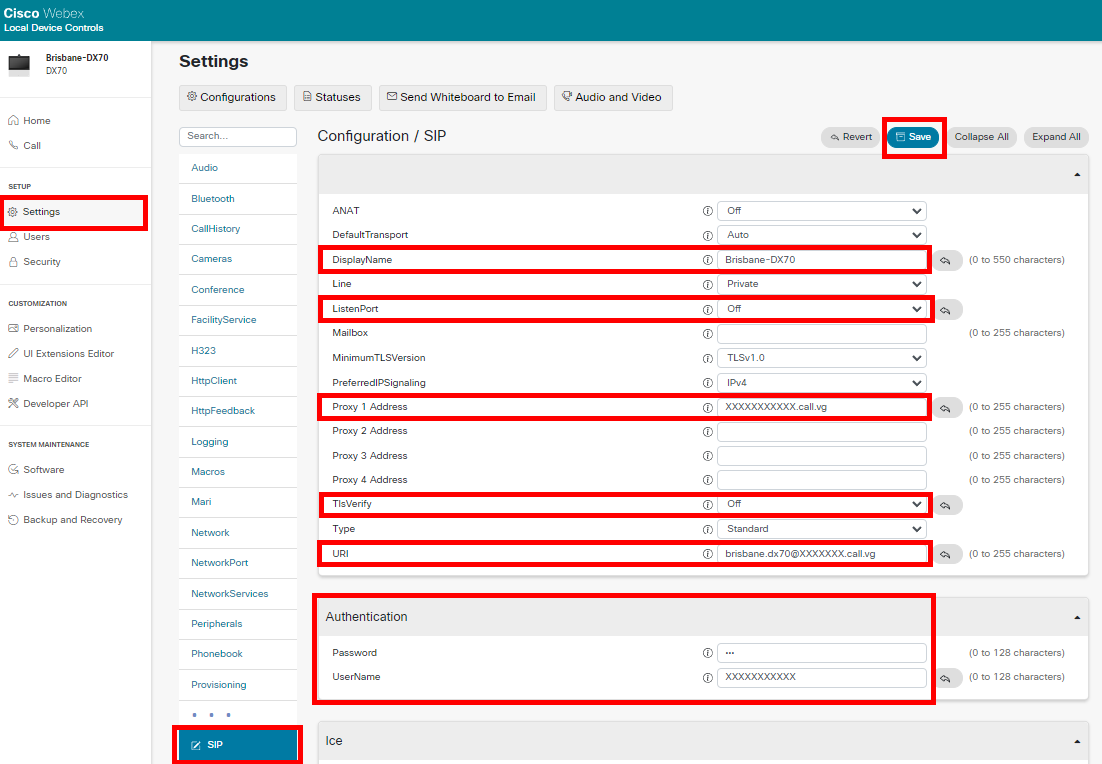Show info for Proxy 3 Address
This screenshot has height=764, width=1102.
tap(708, 456)
